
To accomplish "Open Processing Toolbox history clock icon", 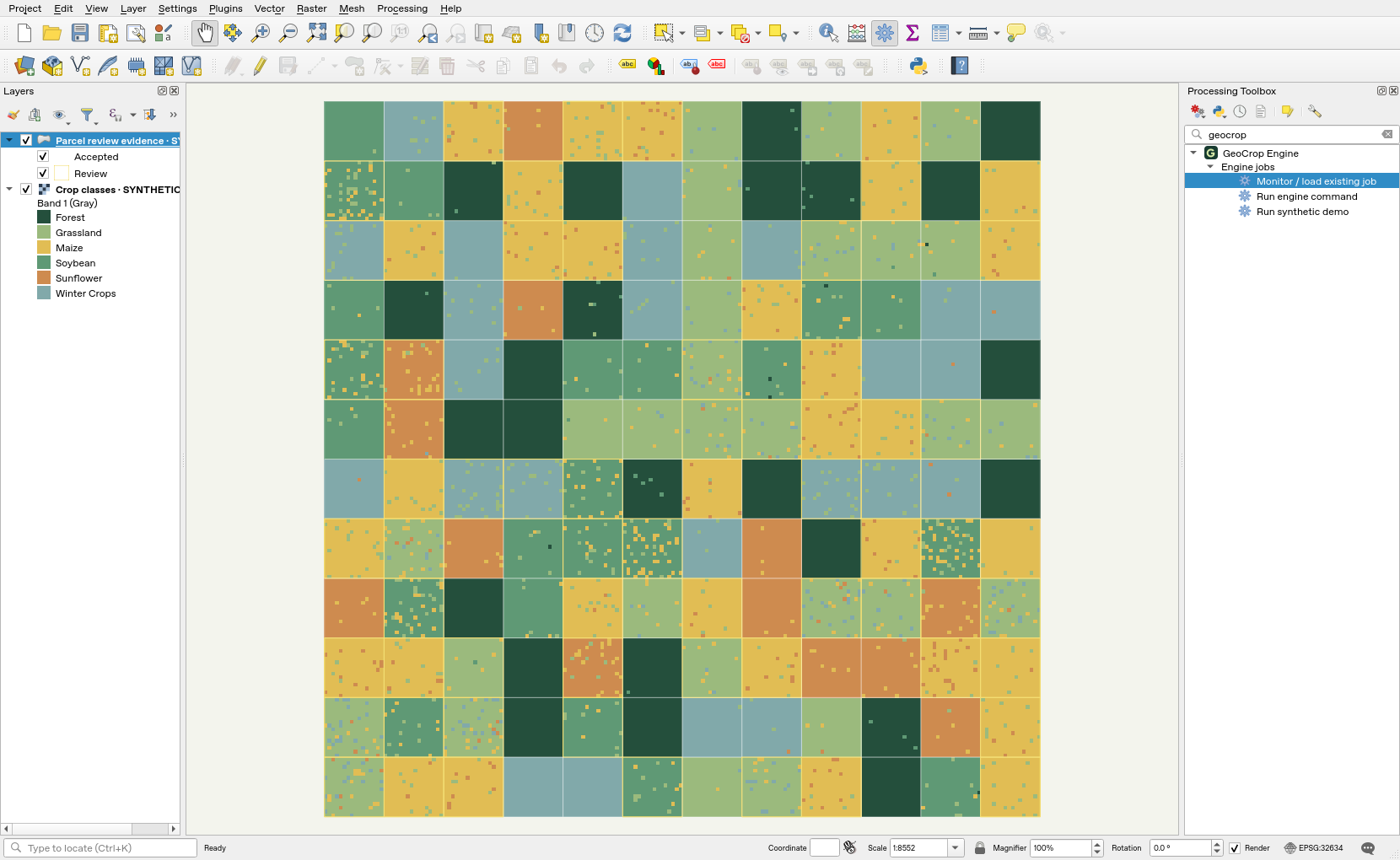I will tap(1240, 111).
